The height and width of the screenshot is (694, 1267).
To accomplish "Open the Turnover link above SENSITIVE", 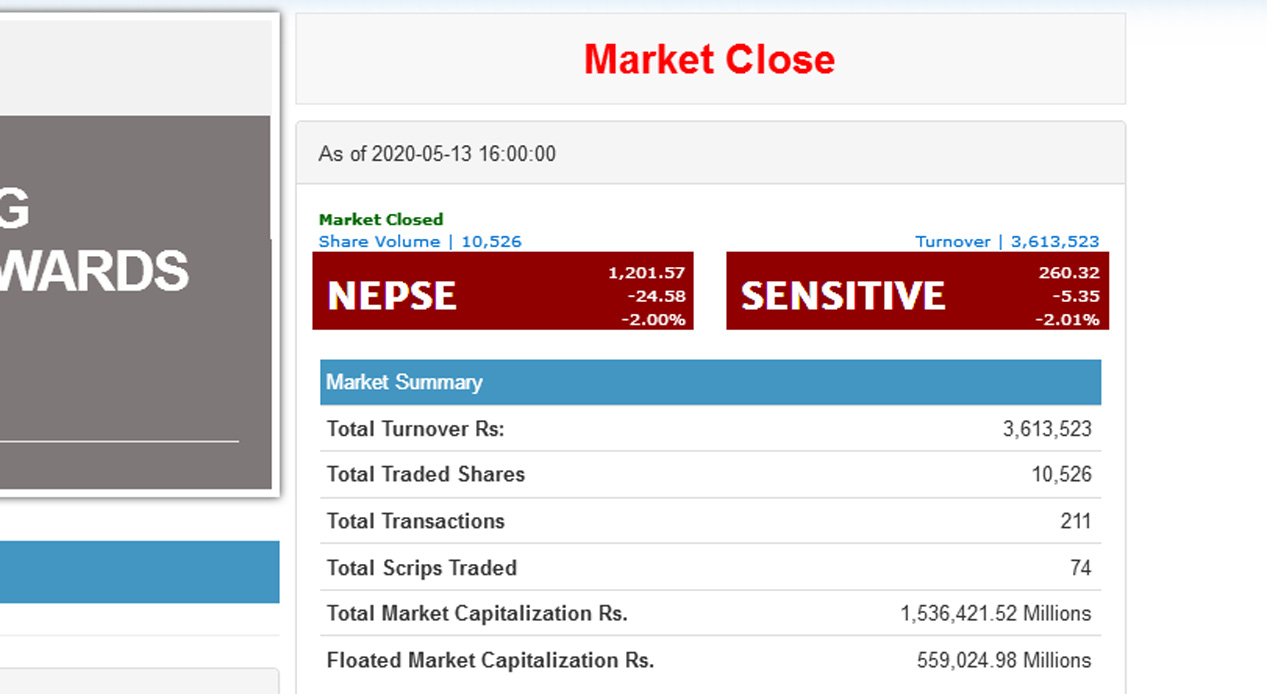I will (x=1007, y=241).
